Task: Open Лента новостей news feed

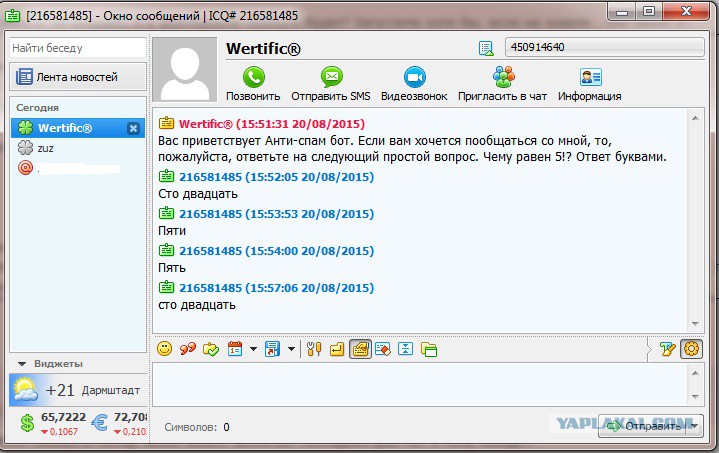Action: pos(78,77)
